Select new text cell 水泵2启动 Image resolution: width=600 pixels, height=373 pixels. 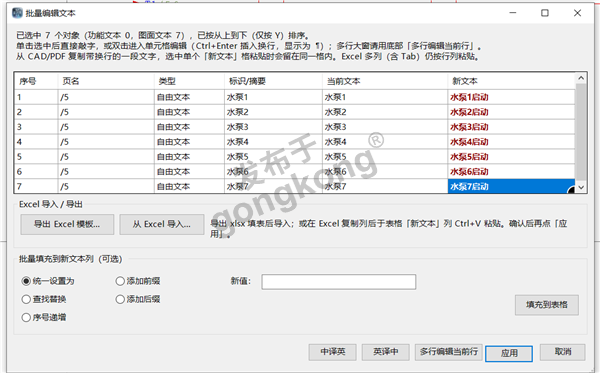[511, 112]
